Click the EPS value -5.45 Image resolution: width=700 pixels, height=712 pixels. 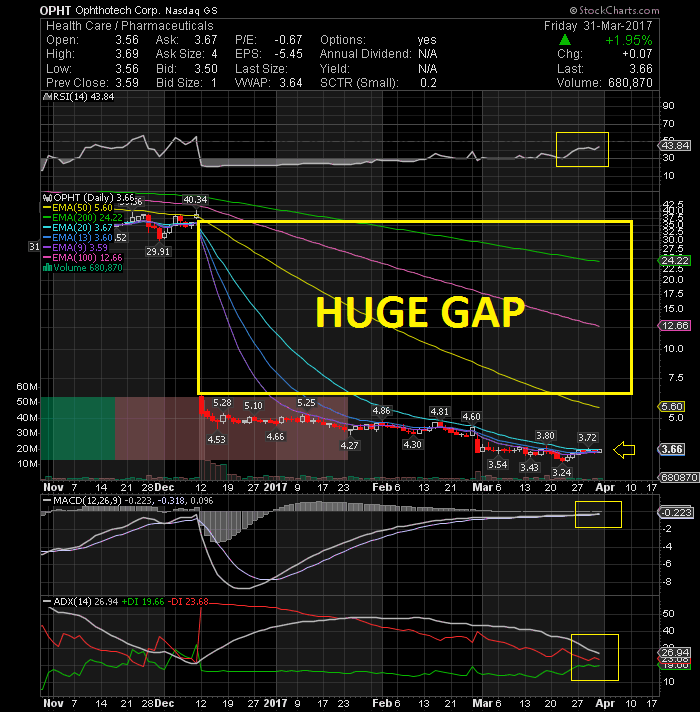288,54
